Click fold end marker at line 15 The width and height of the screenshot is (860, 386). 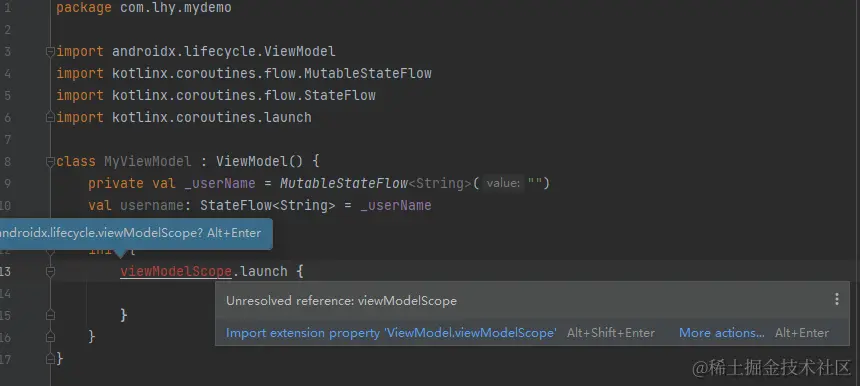pyautogui.click(x=50, y=315)
